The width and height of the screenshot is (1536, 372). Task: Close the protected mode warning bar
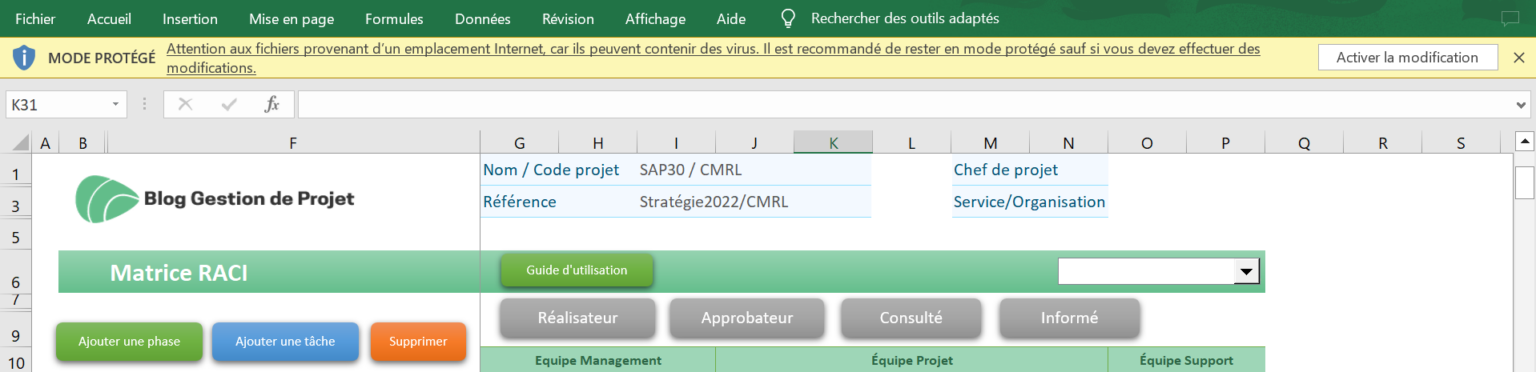pyautogui.click(x=1519, y=57)
